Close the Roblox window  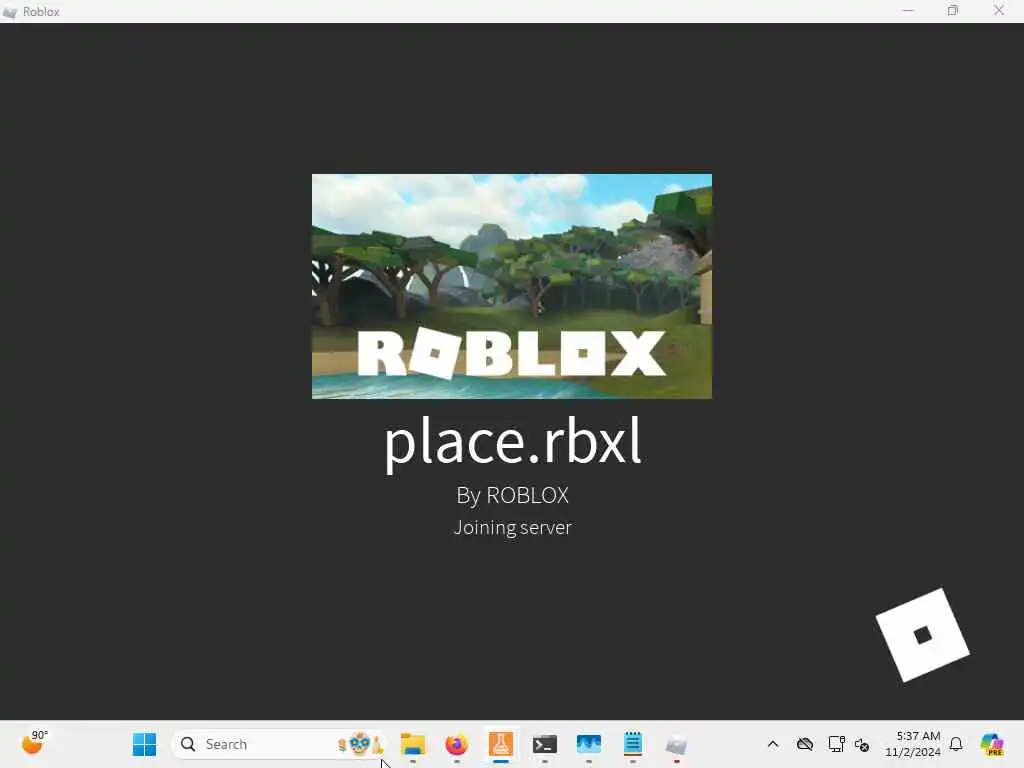(999, 11)
